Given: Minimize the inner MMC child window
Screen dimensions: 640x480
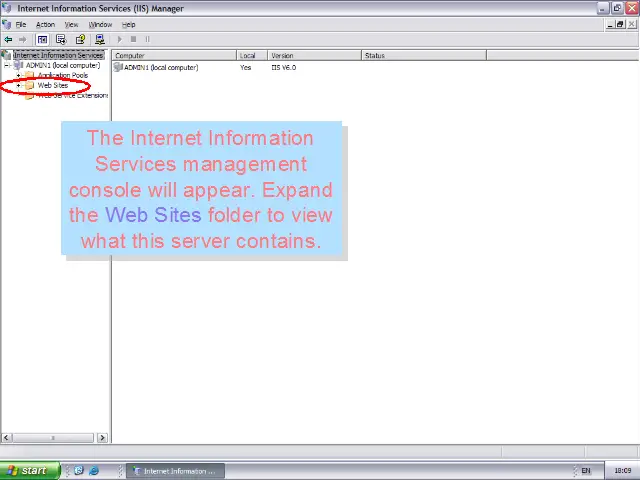Looking at the screenshot, I should click(610, 24).
